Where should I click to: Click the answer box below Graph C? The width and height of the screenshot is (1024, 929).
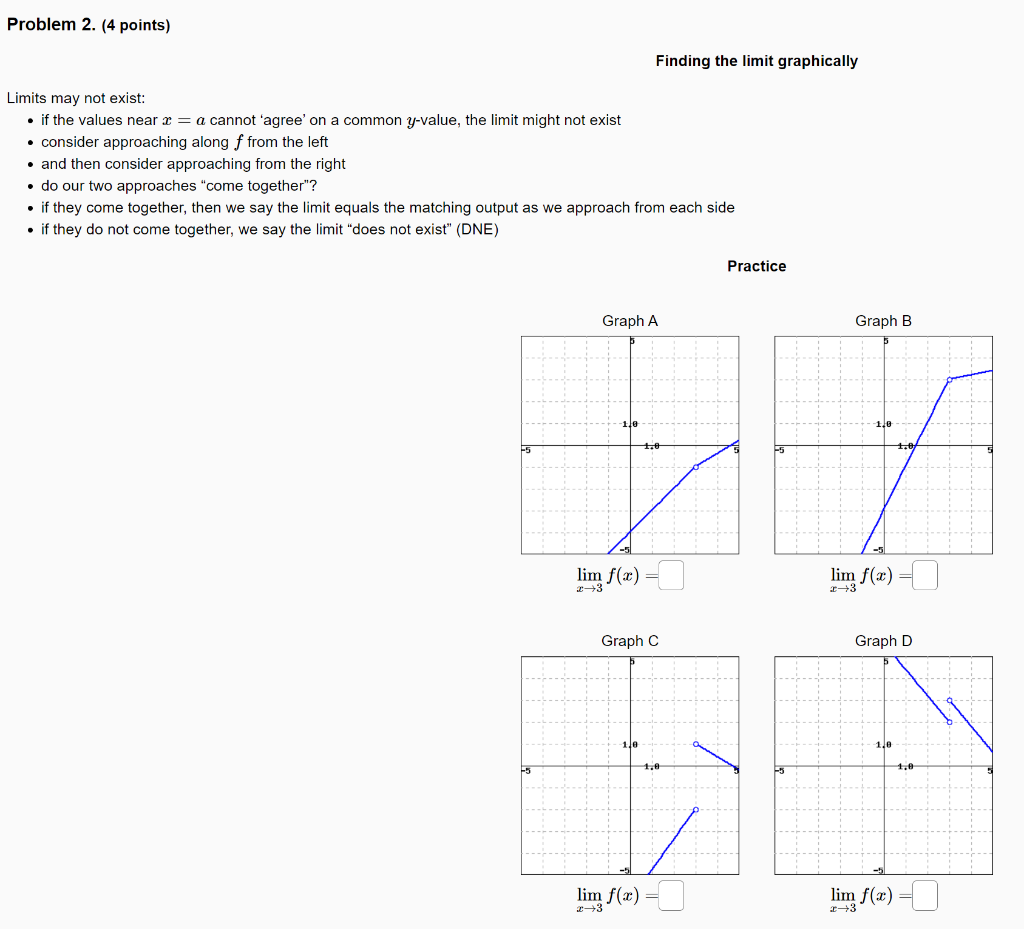(671, 895)
